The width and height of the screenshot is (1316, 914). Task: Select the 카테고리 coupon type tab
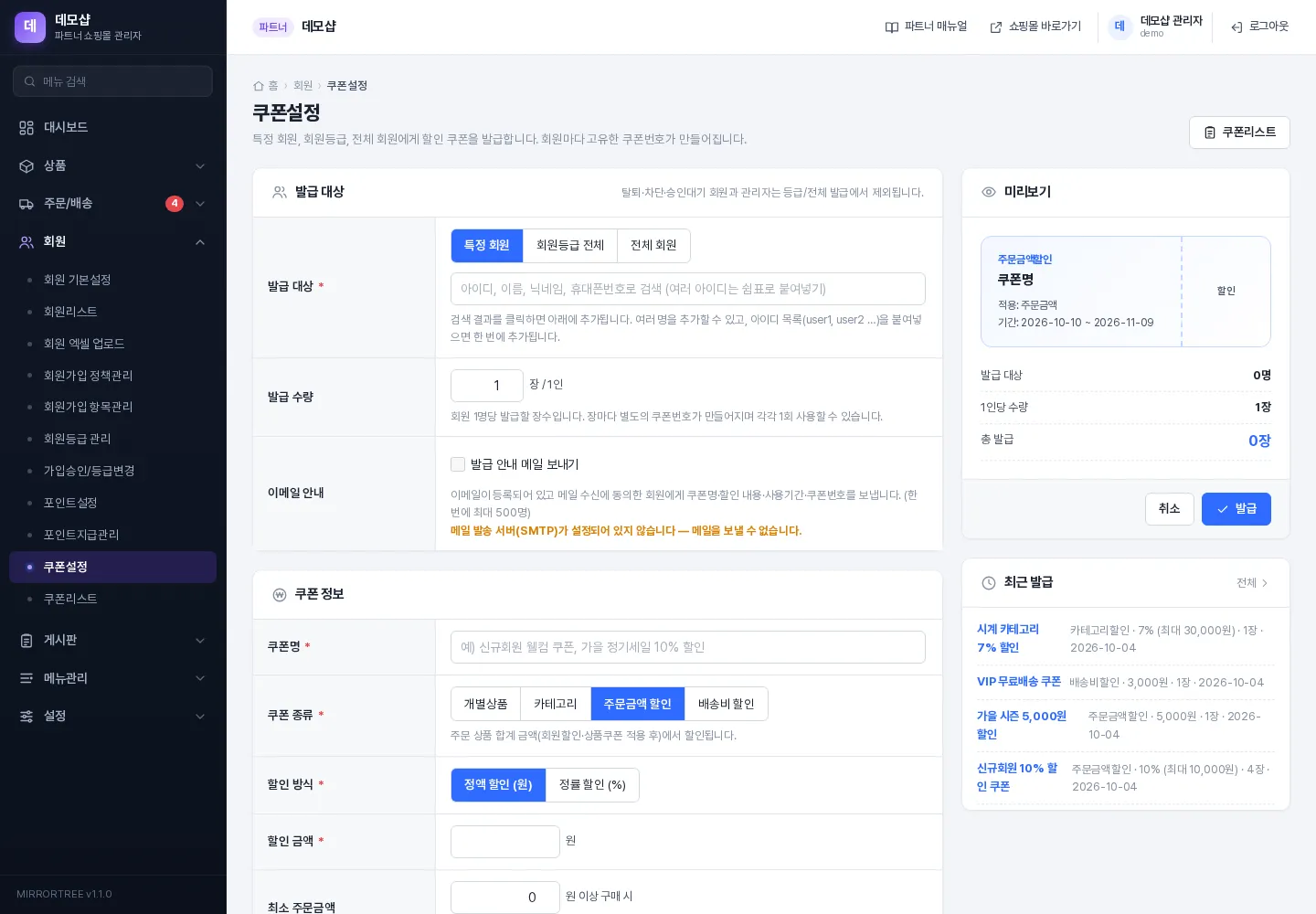[556, 704]
